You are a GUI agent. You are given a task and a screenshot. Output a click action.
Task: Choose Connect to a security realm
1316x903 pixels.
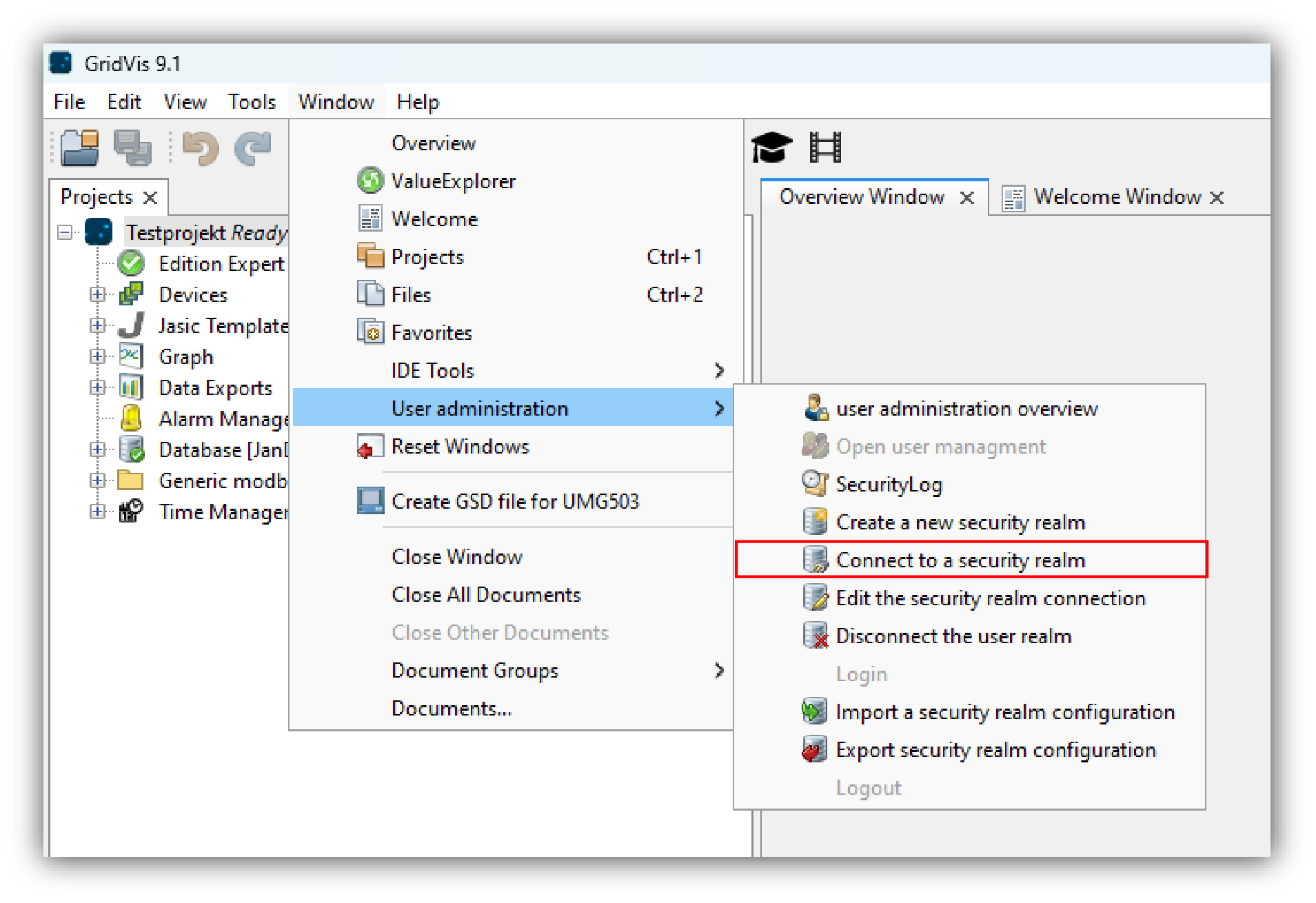(960, 560)
